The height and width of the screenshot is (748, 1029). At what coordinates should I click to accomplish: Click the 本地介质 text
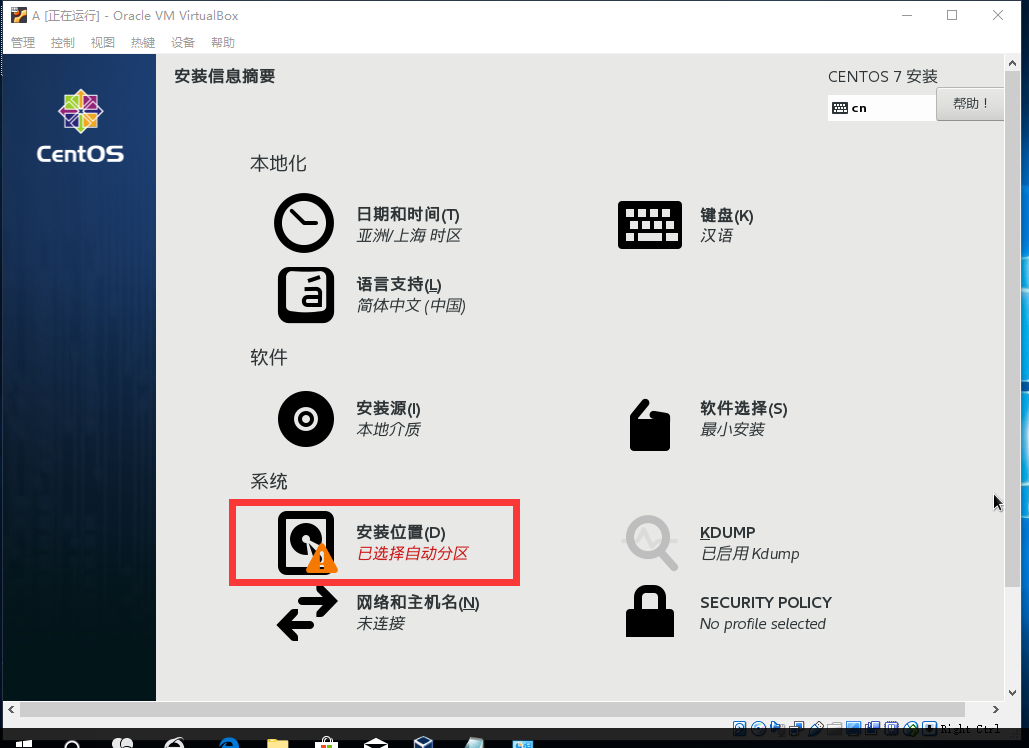[x=388, y=429]
